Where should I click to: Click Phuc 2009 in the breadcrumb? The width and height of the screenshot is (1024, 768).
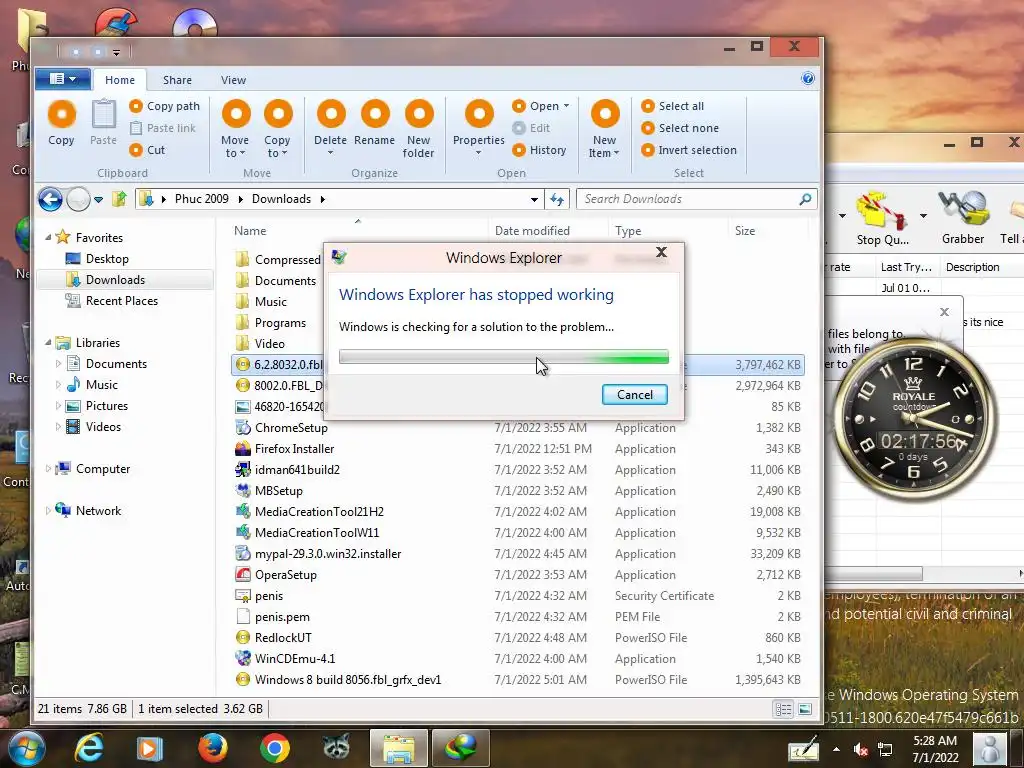tap(202, 199)
